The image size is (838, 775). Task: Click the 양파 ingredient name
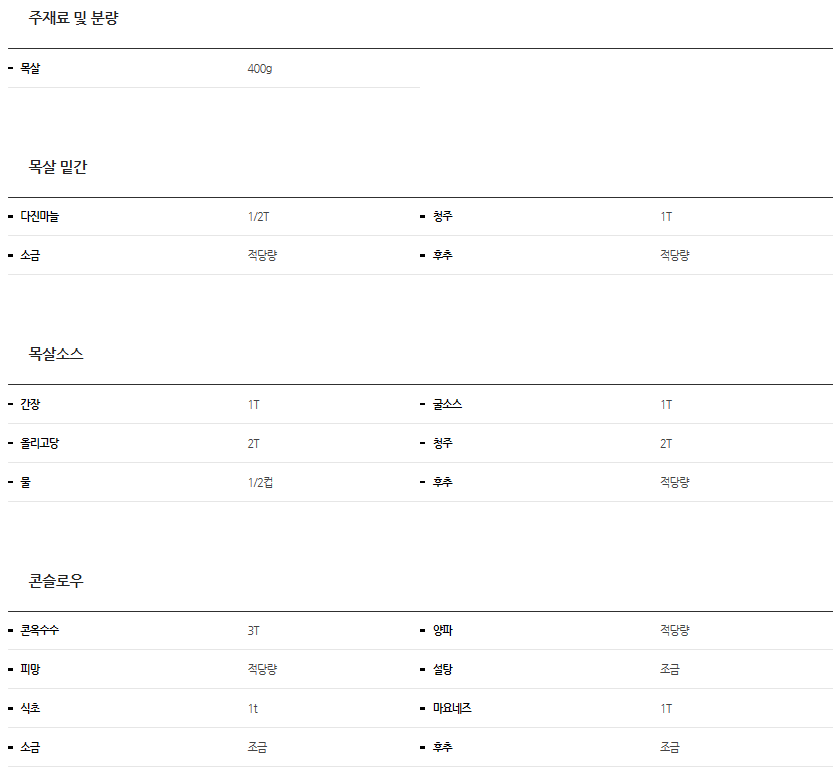[x=443, y=631]
